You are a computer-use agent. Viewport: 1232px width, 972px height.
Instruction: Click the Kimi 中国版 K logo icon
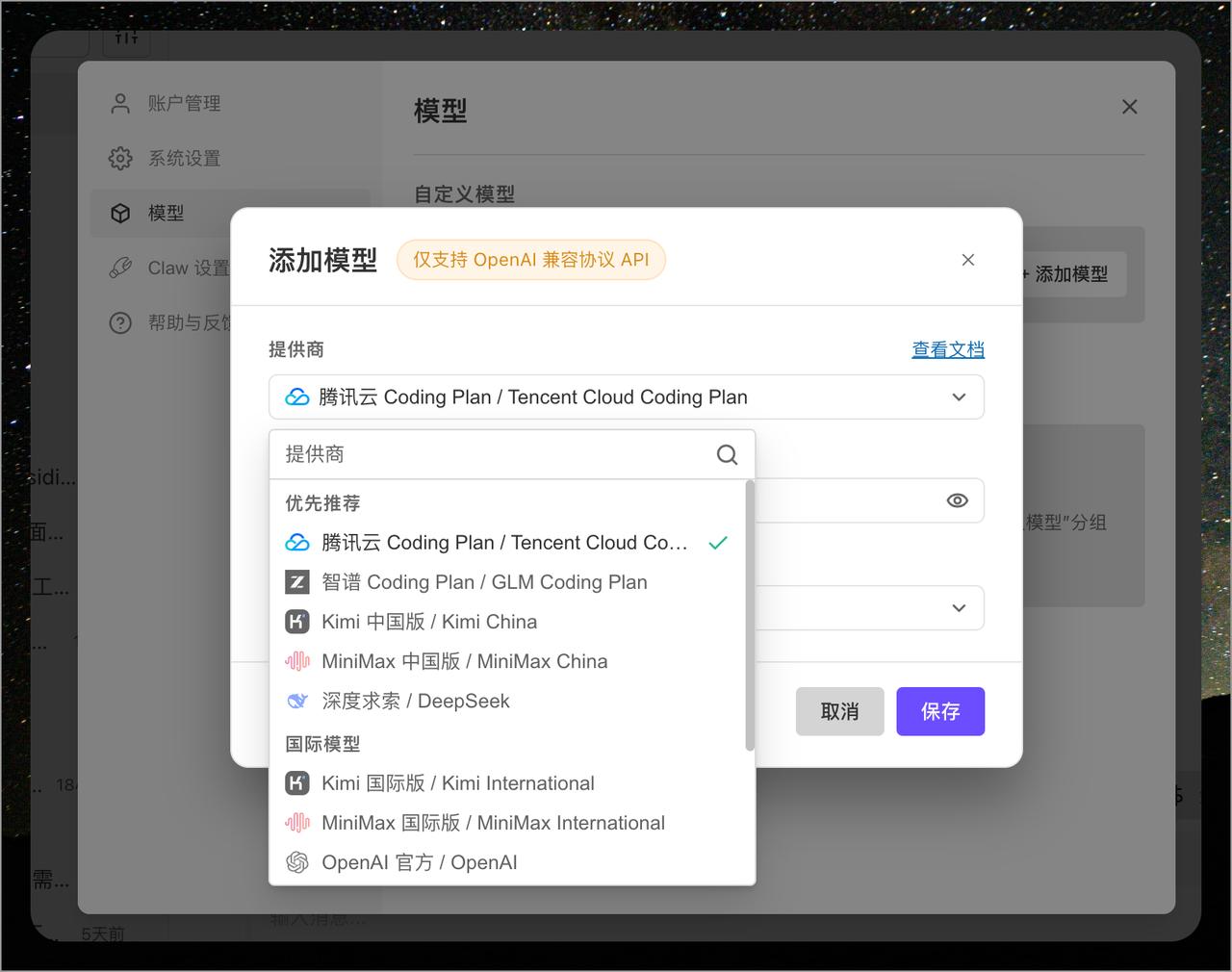[x=297, y=622]
